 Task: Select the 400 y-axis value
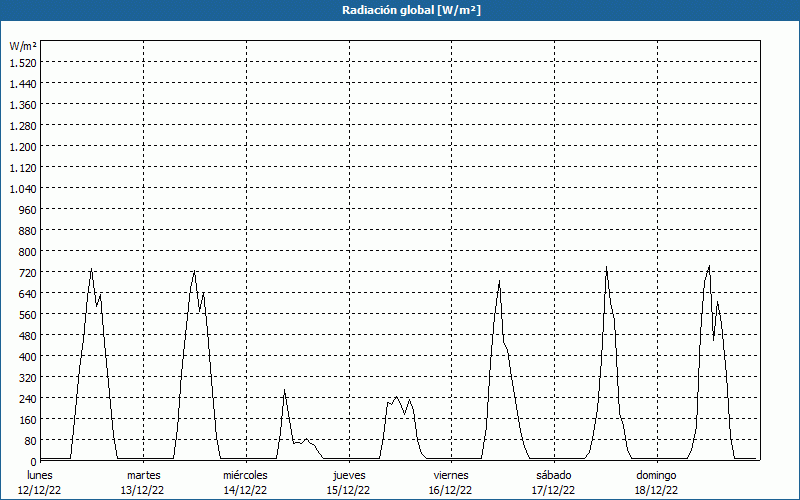(x=28, y=357)
